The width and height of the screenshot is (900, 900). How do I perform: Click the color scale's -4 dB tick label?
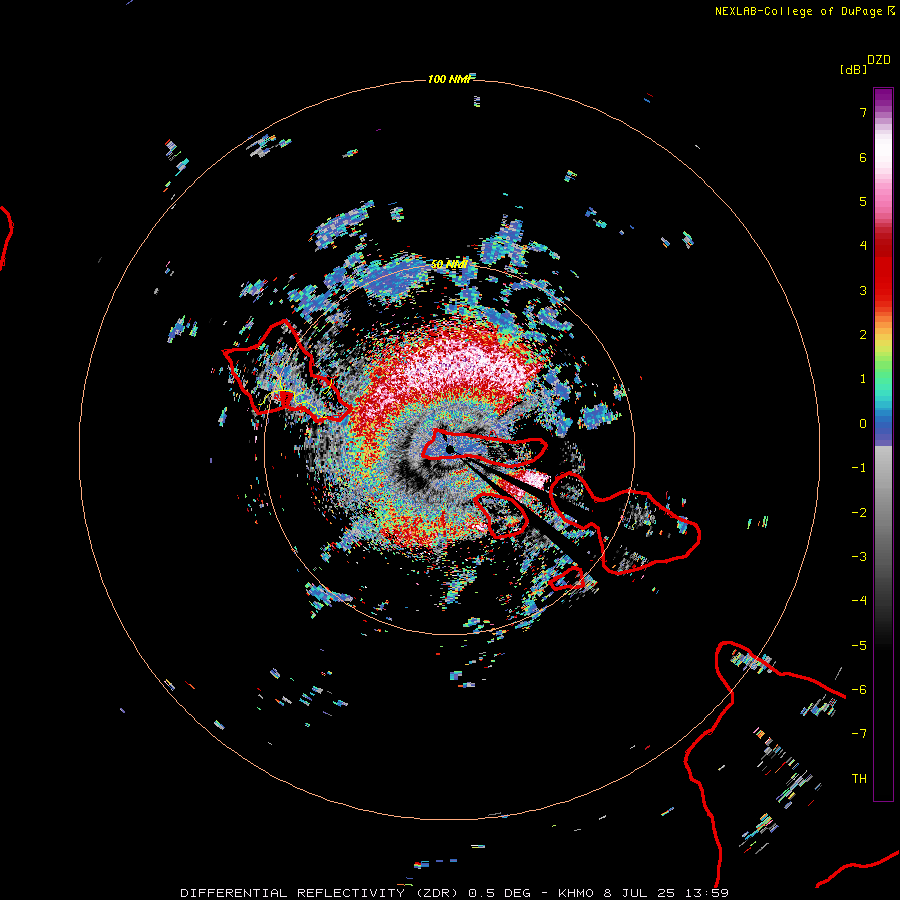coord(859,600)
